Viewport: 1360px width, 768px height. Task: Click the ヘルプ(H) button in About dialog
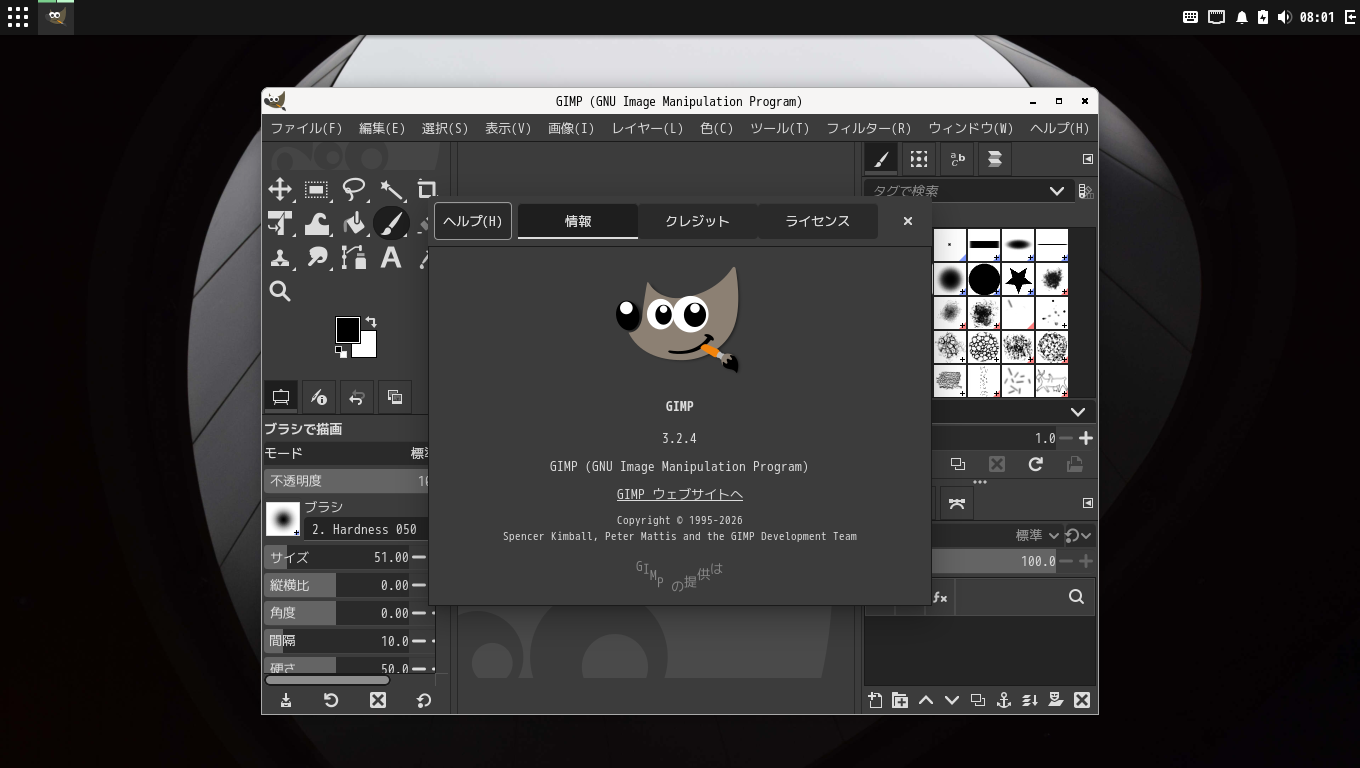[x=473, y=221]
